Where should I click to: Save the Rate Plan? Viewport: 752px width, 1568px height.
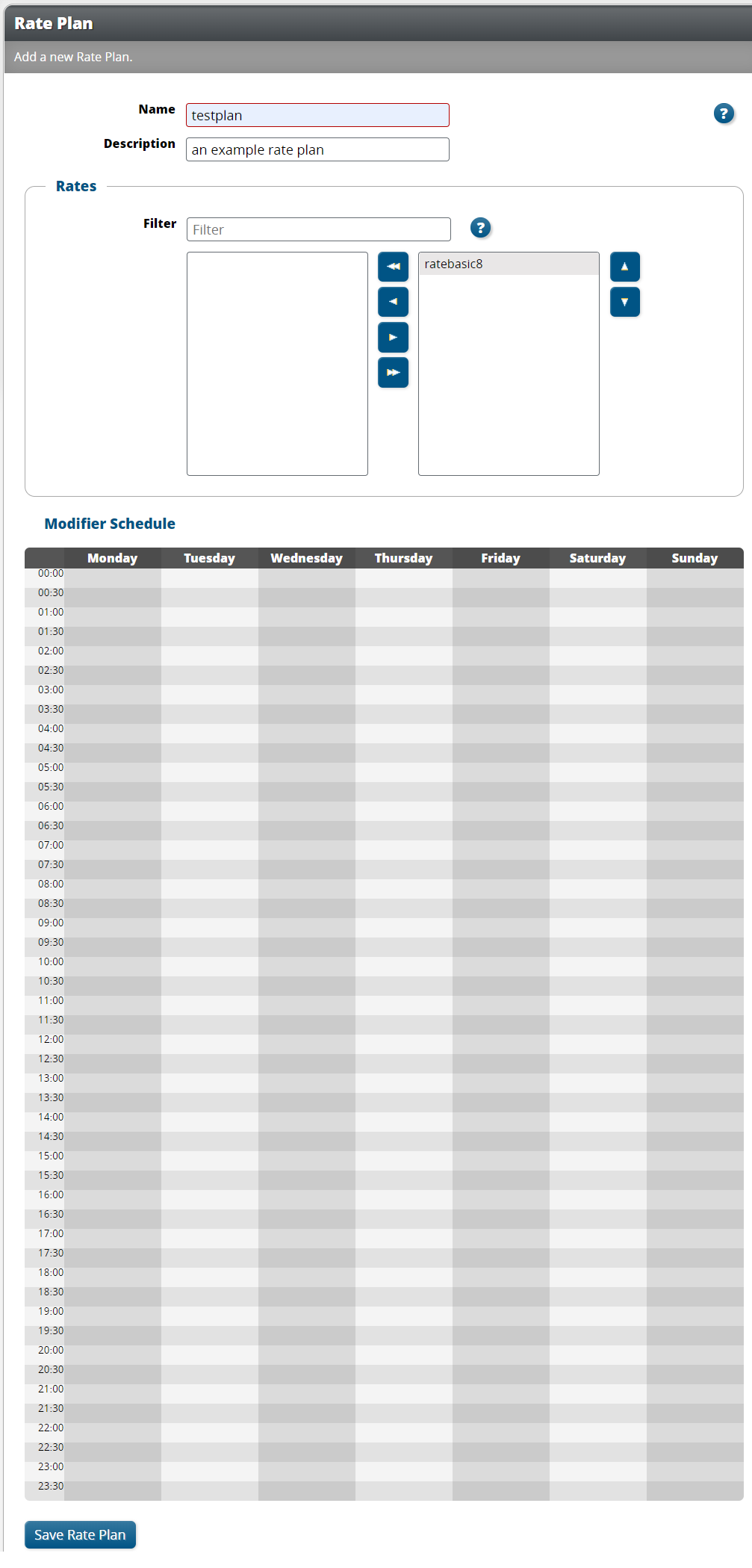[79, 1534]
